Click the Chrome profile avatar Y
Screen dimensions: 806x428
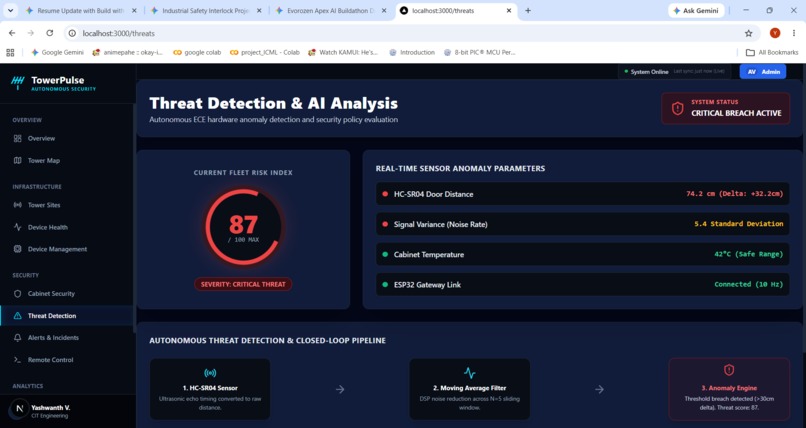click(x=775, y=33)
